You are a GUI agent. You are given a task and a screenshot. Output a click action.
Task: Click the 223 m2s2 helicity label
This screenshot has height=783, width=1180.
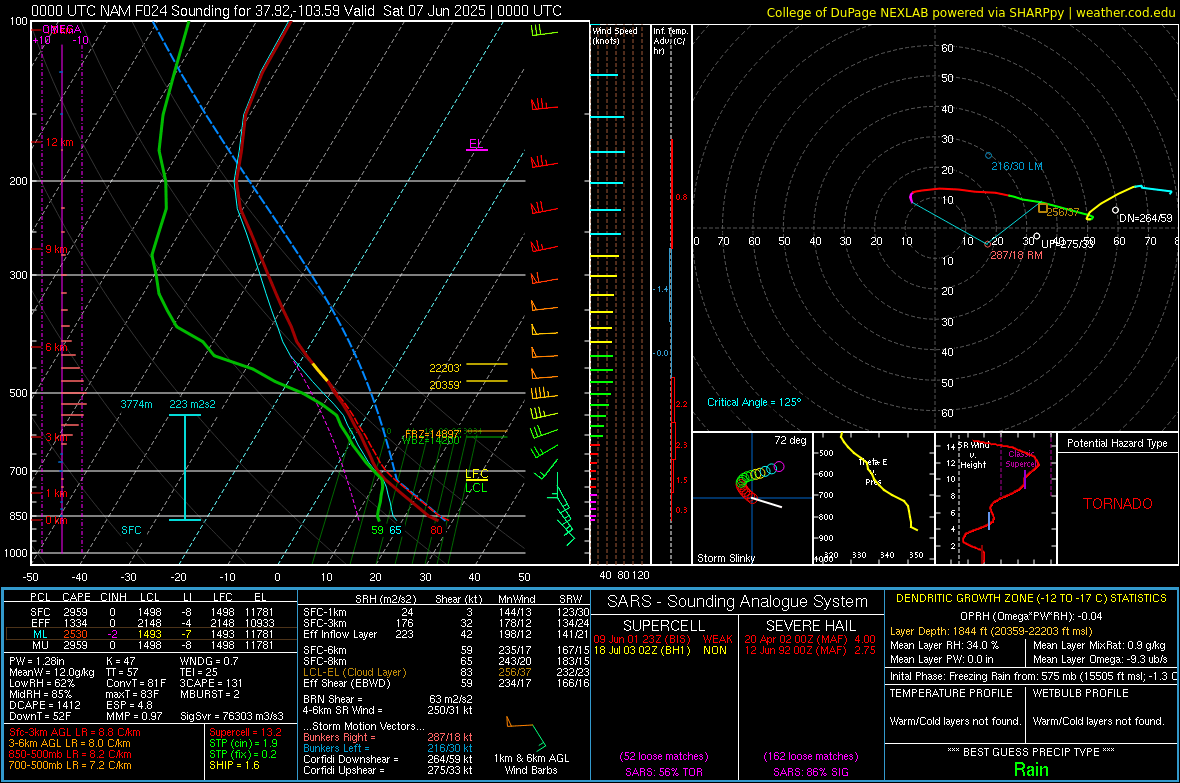[192, 404]
